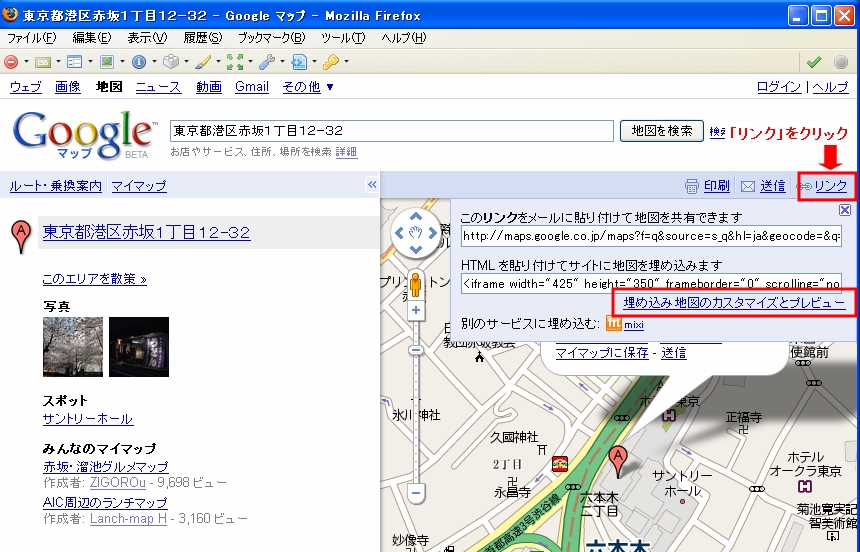The height and width of the screenshot is (552, 860).
Task: Open the cherry blossom photo thumbnail
Action: [x=73, y=347]
